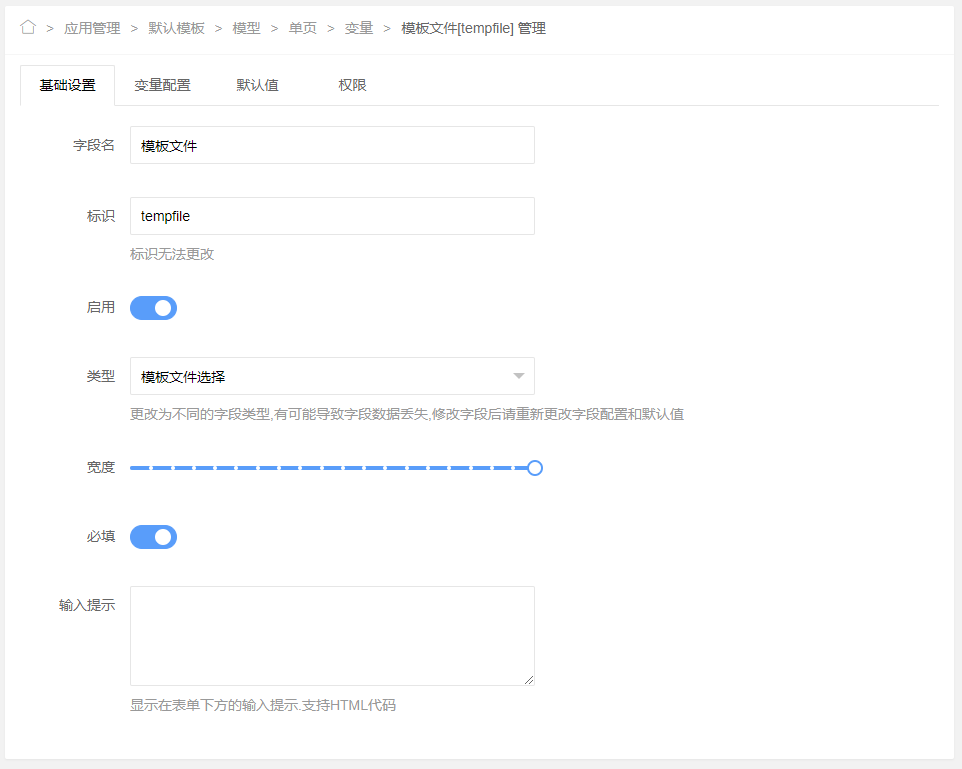
Task: Disable the 必填 switch
Action: point(153,537)
